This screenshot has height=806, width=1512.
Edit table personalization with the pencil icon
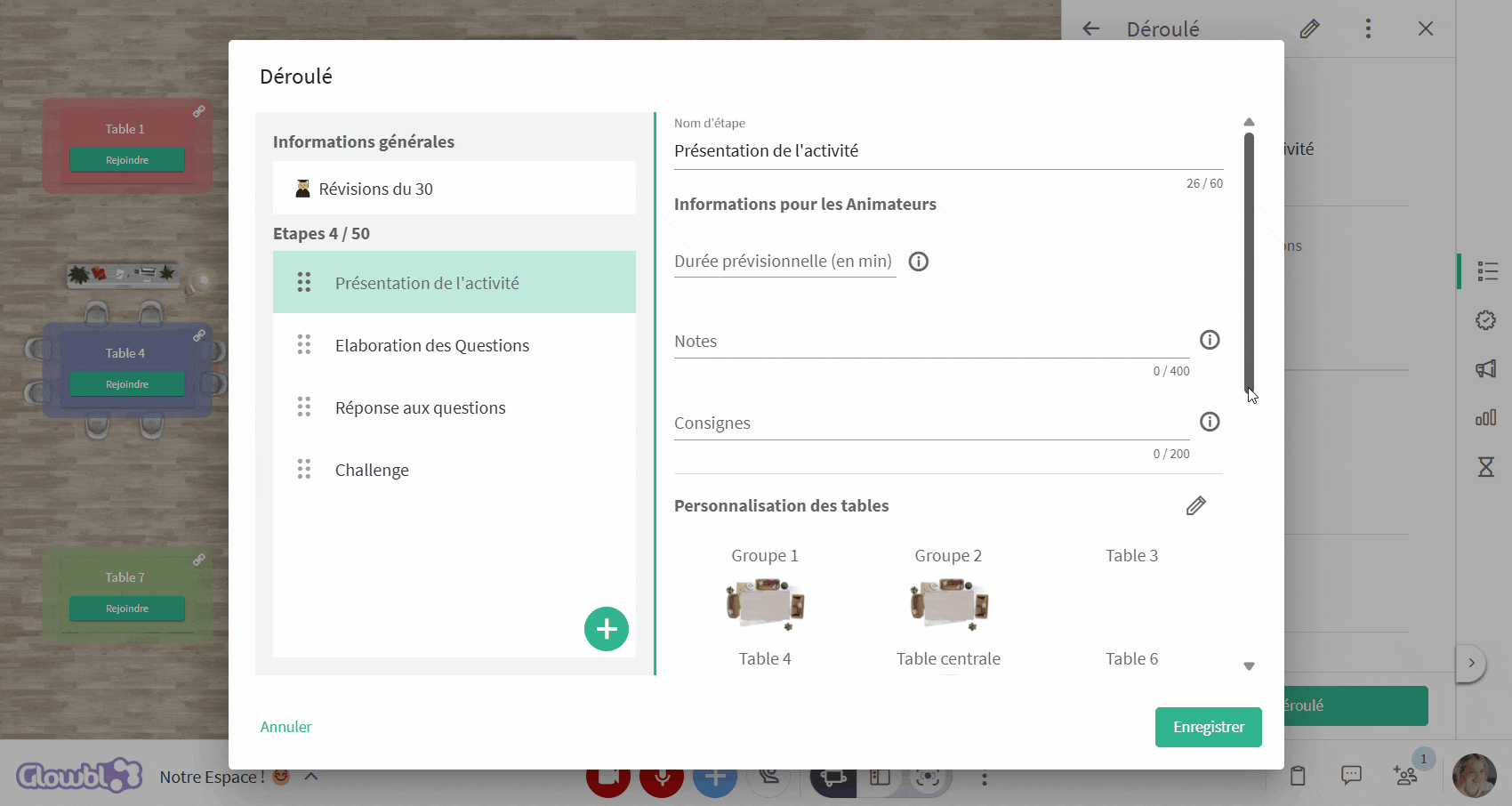[x=1196, y=506]
